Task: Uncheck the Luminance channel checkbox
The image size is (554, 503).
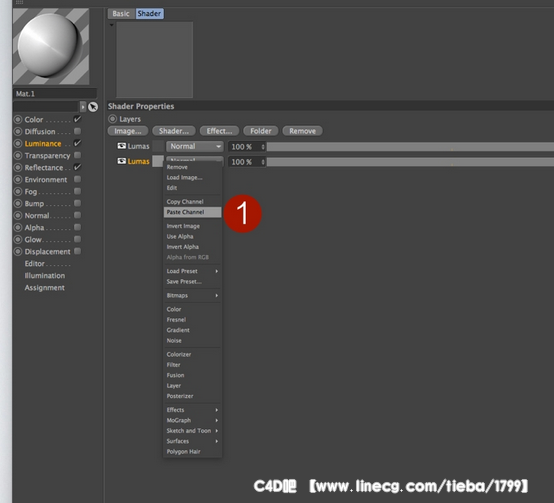Action: coord(77,143)
